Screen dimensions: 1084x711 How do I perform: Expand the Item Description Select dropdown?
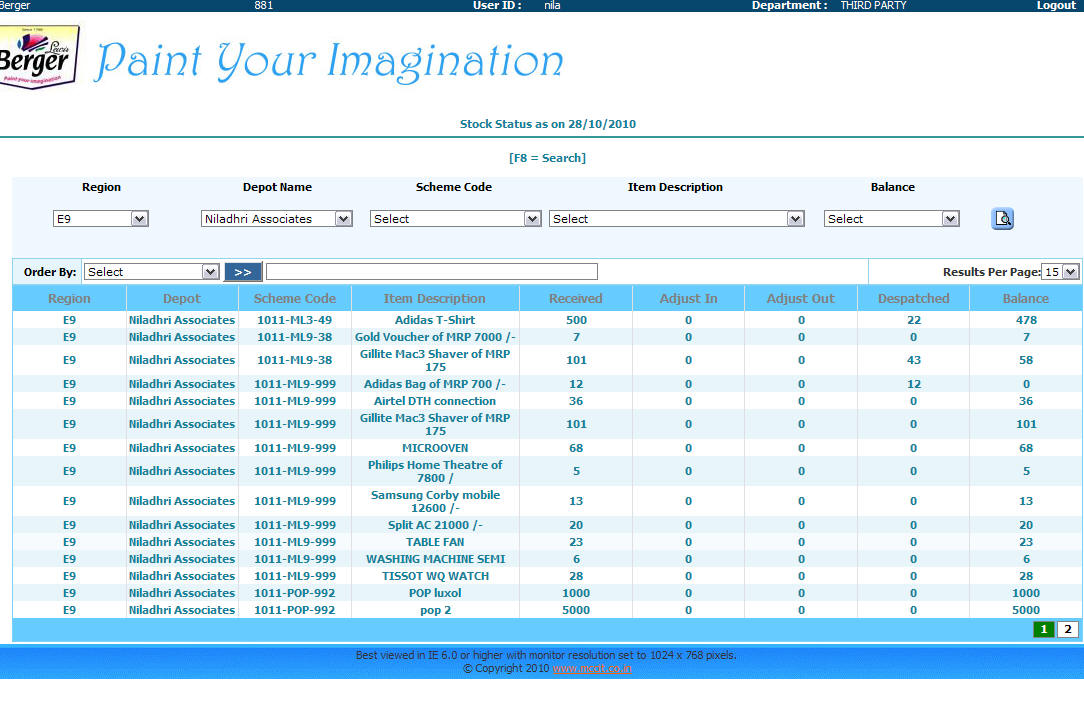coord(676,219)
